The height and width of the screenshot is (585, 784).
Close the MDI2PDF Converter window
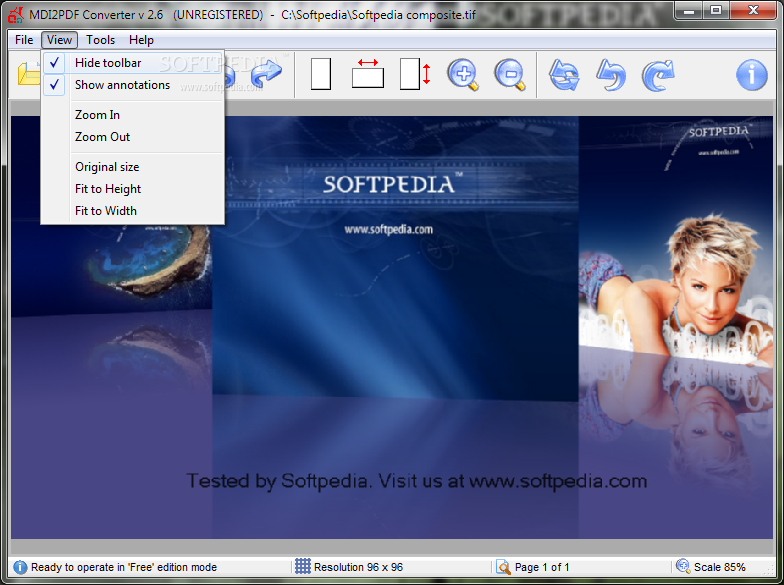(x=753, y=10)
